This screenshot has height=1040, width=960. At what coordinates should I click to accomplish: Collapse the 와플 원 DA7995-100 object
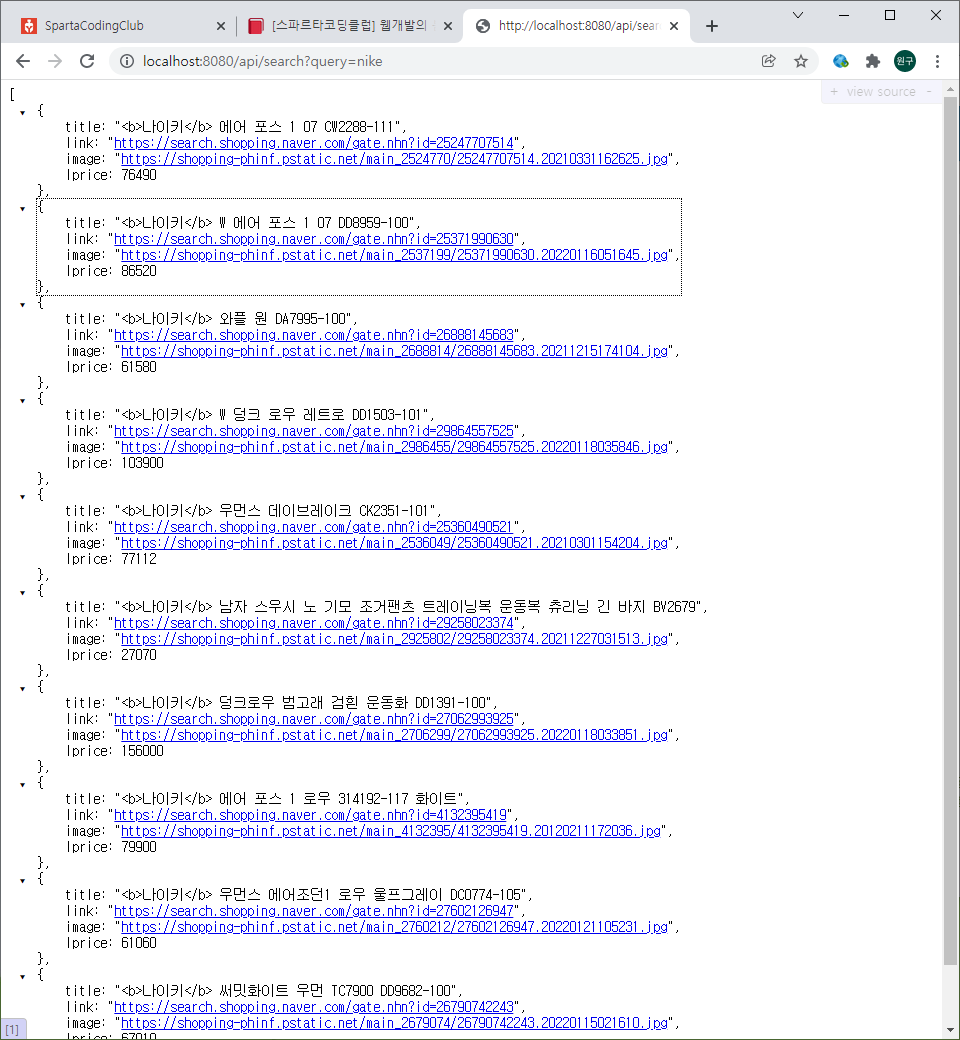click(23, 305)
